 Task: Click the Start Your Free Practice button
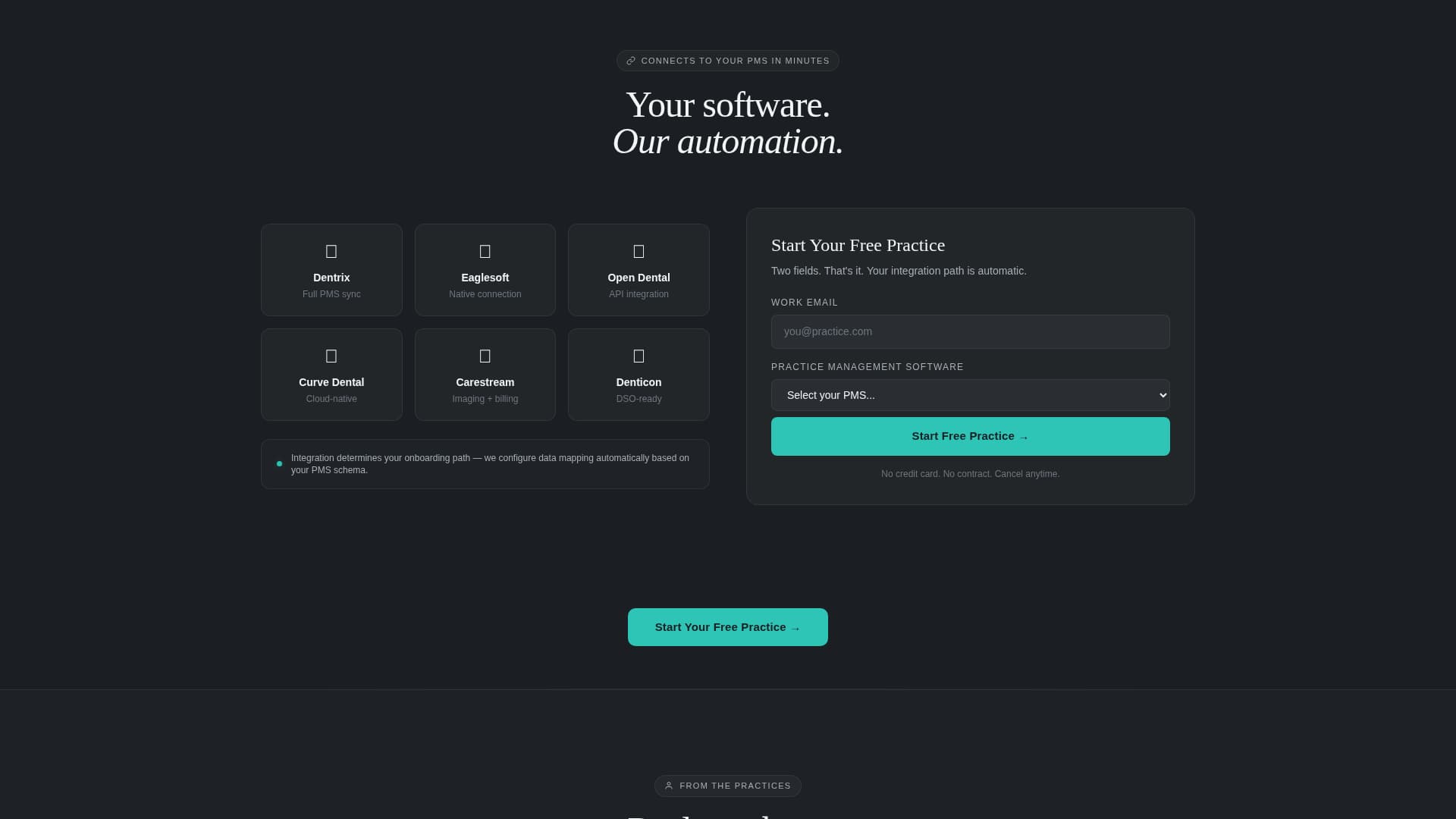pos(727,627)
